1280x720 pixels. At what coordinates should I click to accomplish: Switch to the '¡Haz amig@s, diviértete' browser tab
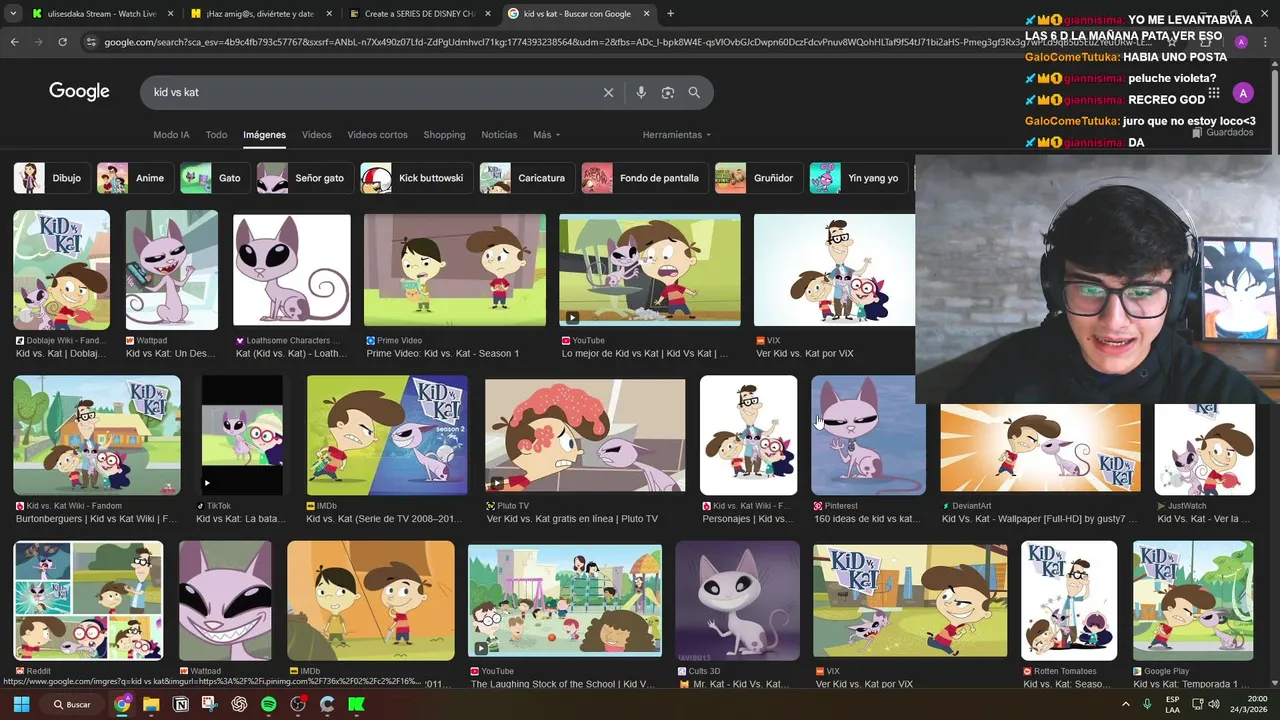point(260,14)
